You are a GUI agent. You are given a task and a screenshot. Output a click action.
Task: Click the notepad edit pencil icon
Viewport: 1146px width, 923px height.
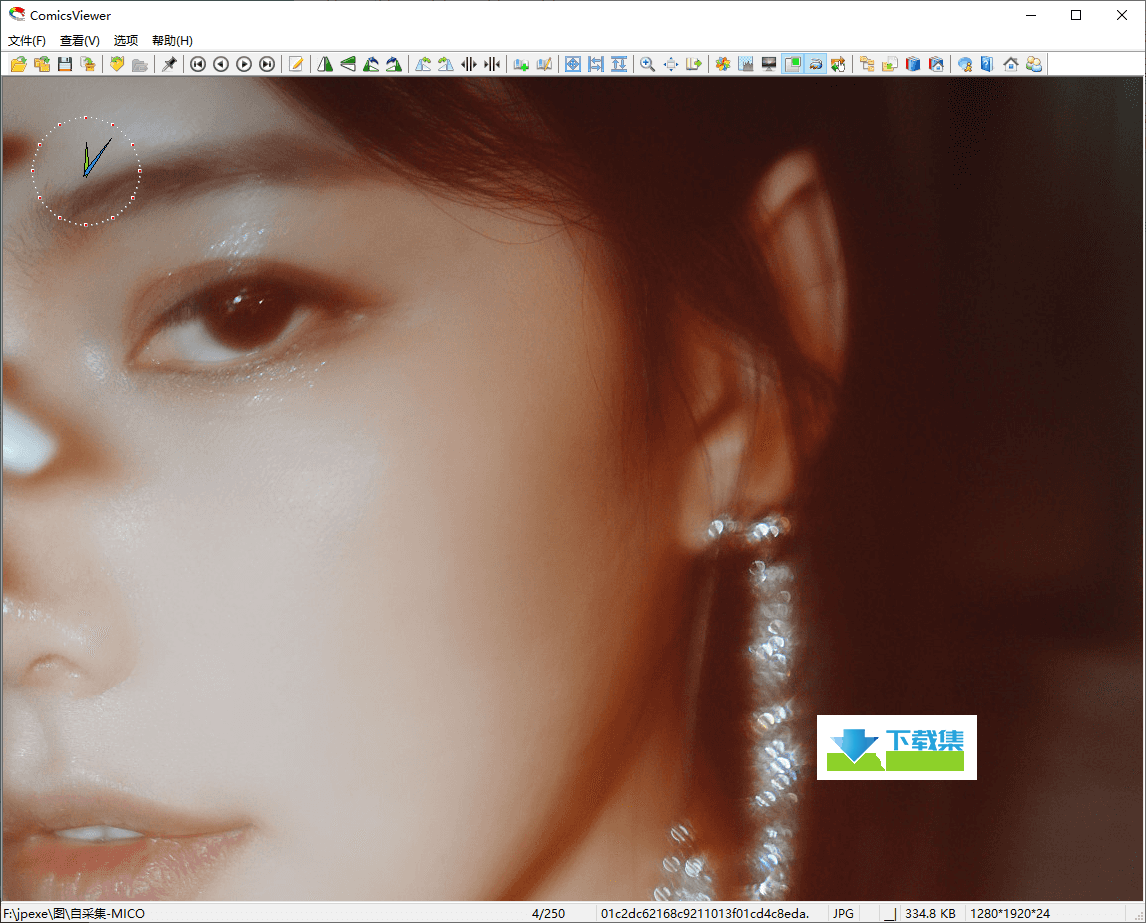(296, 64)
